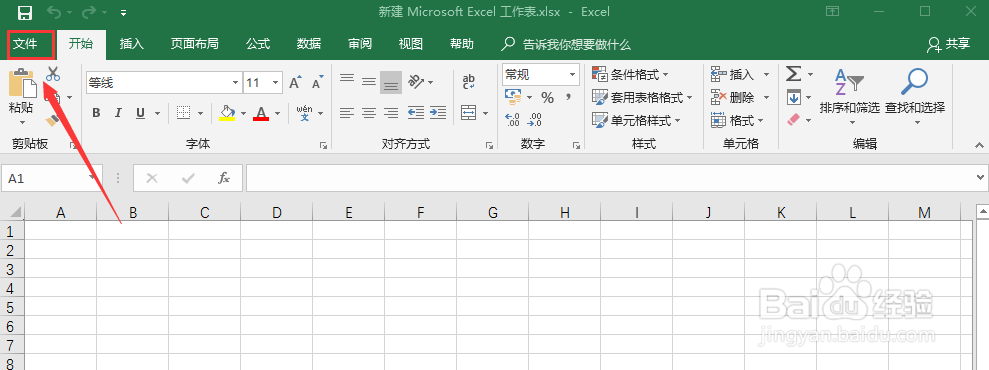Open the 条件格式 menu
989x370 pixels.
tap(631, 75)
